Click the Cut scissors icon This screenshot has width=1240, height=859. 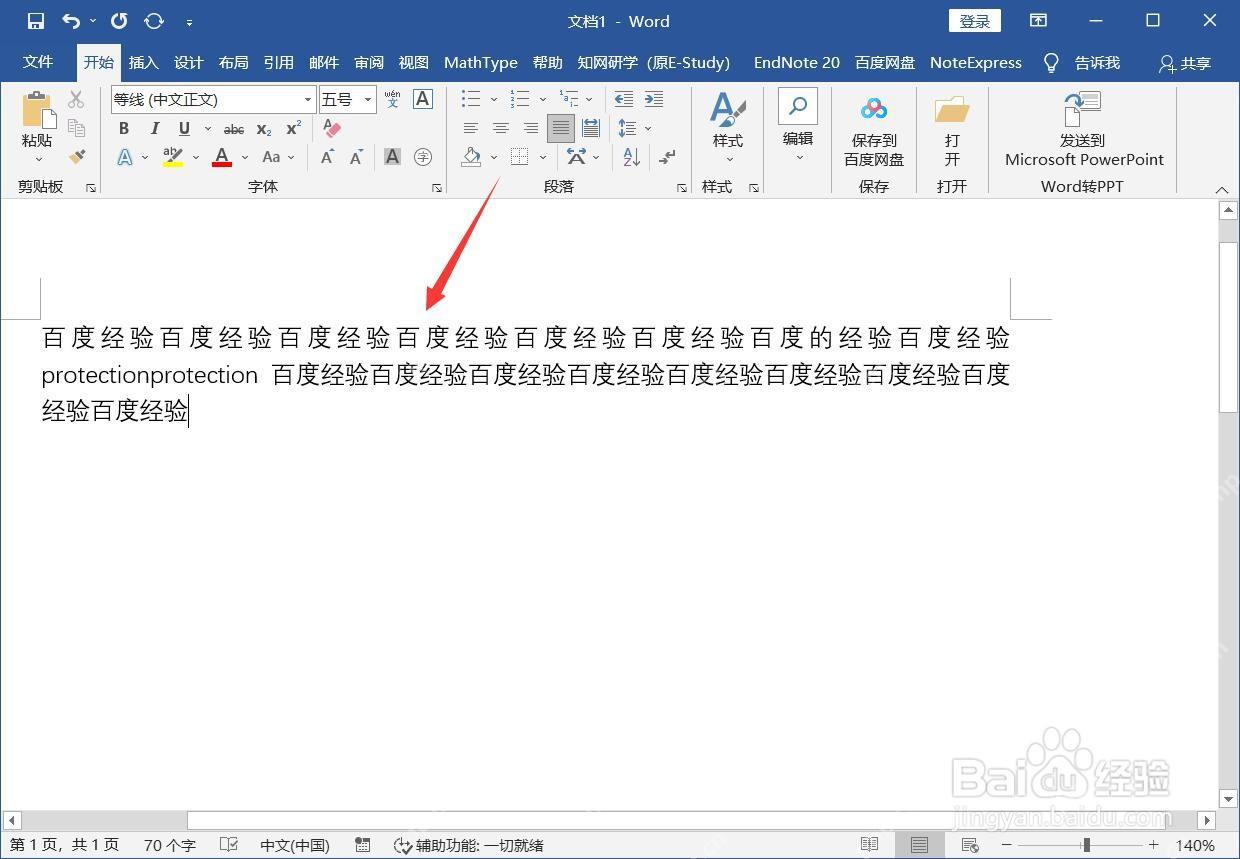click(76, 99)
